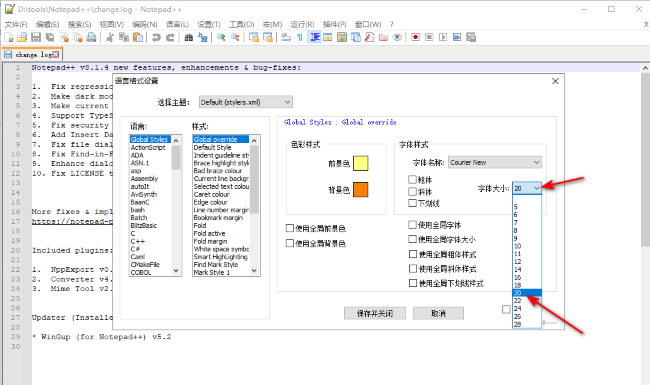Viewport: 650px width, 385px height.
Task: Open Find with the binoculars icon
Action: pos(189,38)
